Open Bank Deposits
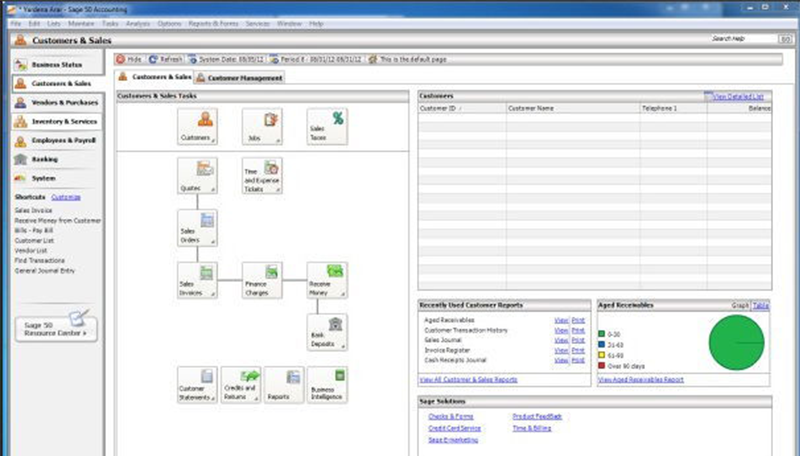The width and height of the screenshot is (800, 456). pos(326,332)
